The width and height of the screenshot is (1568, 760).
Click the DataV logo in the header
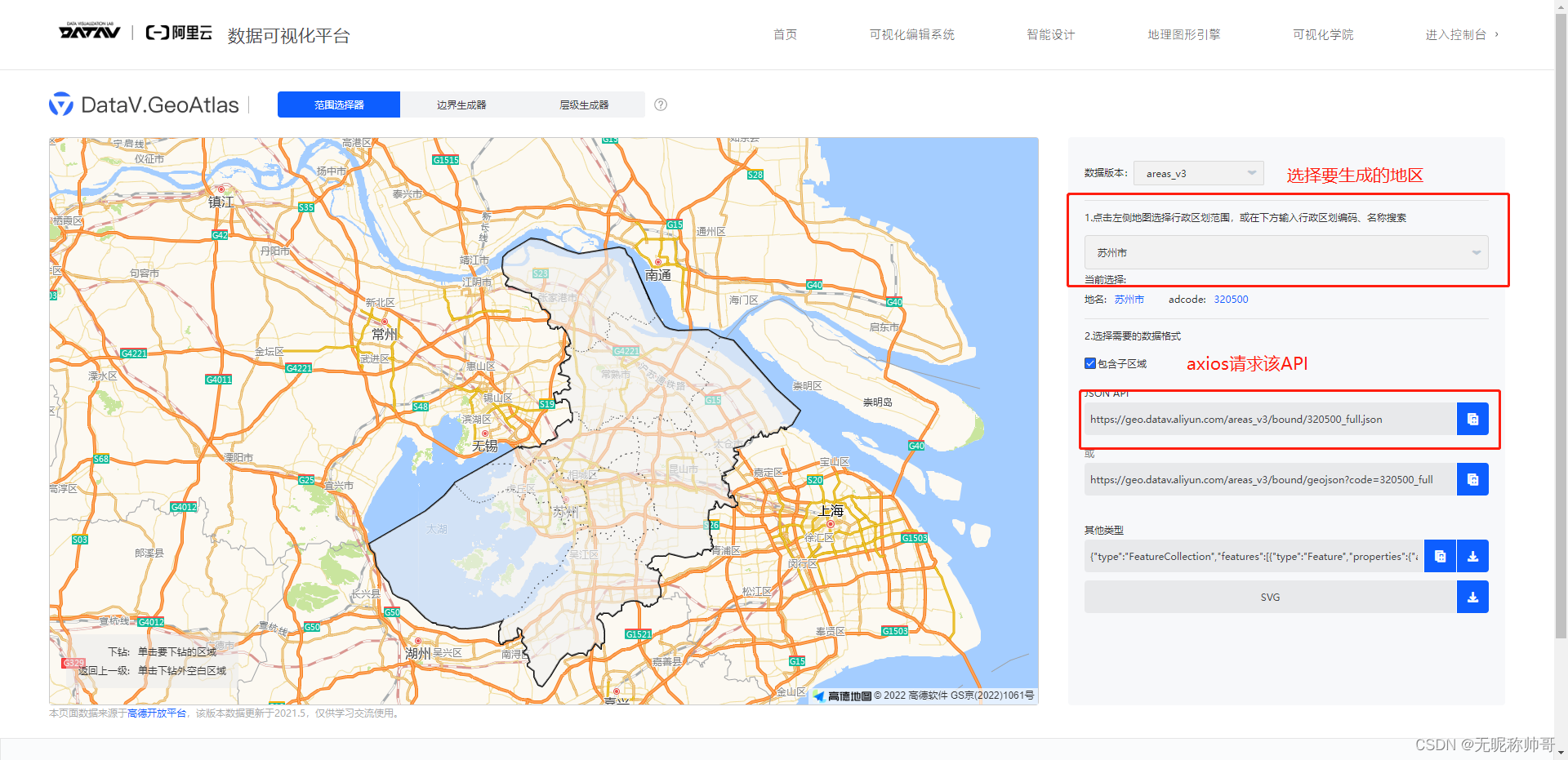(x=90, y=32)
